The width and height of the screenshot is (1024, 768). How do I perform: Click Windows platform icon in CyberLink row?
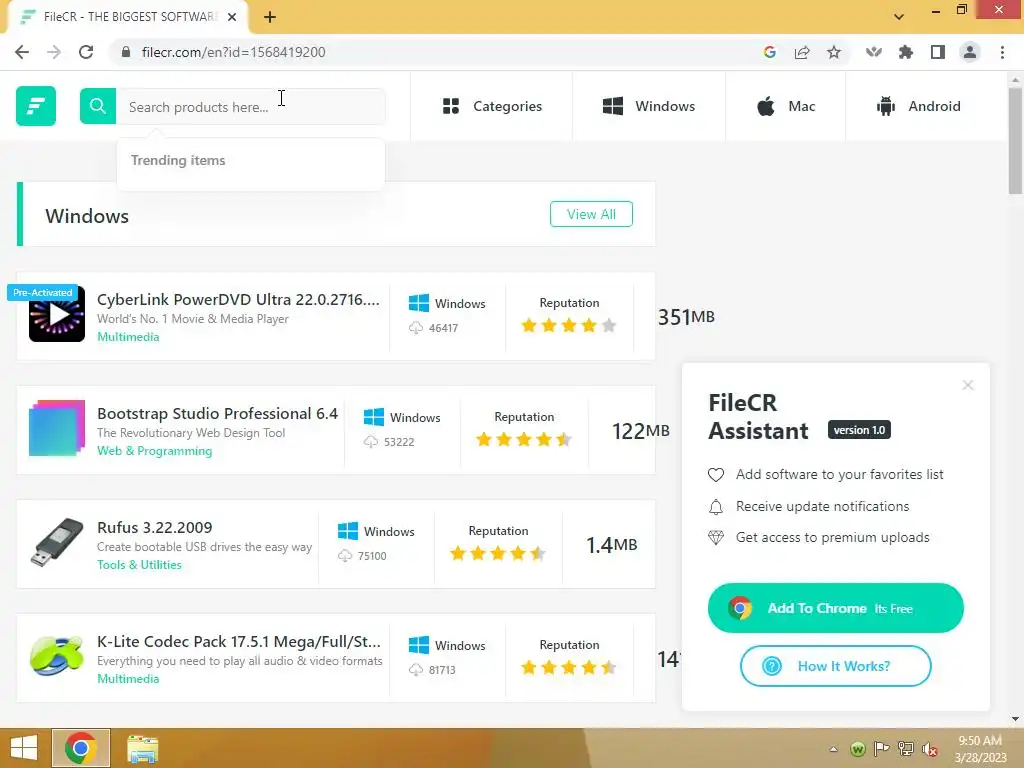(x=419, y=303)
